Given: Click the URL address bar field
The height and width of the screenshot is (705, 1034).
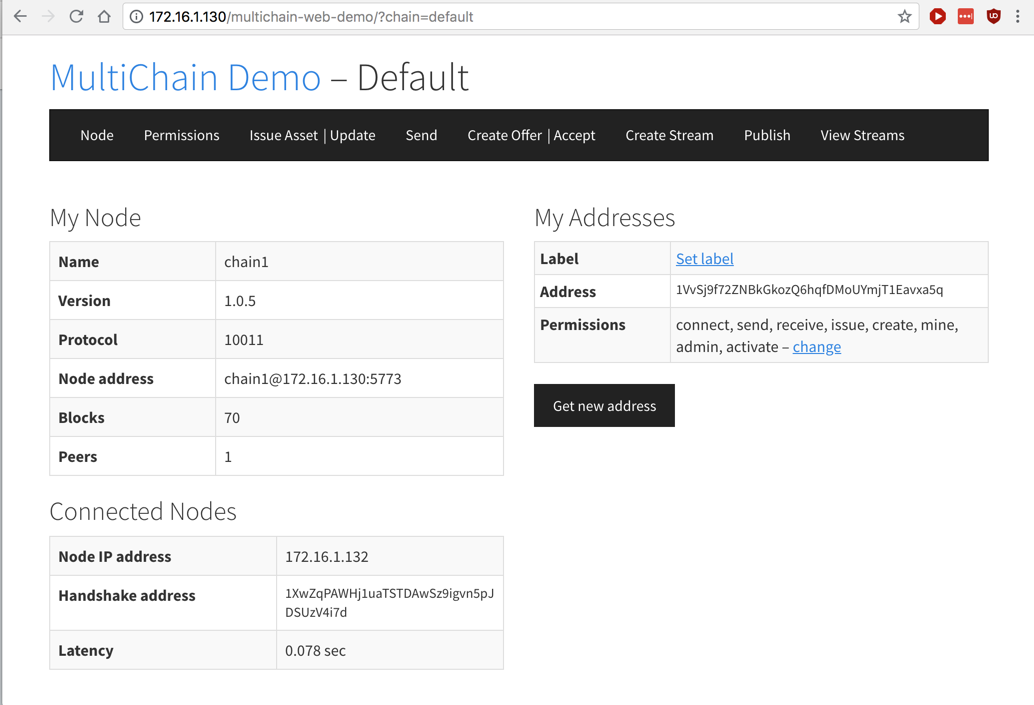Looking at the screenshot, I should tap(500, 17).
